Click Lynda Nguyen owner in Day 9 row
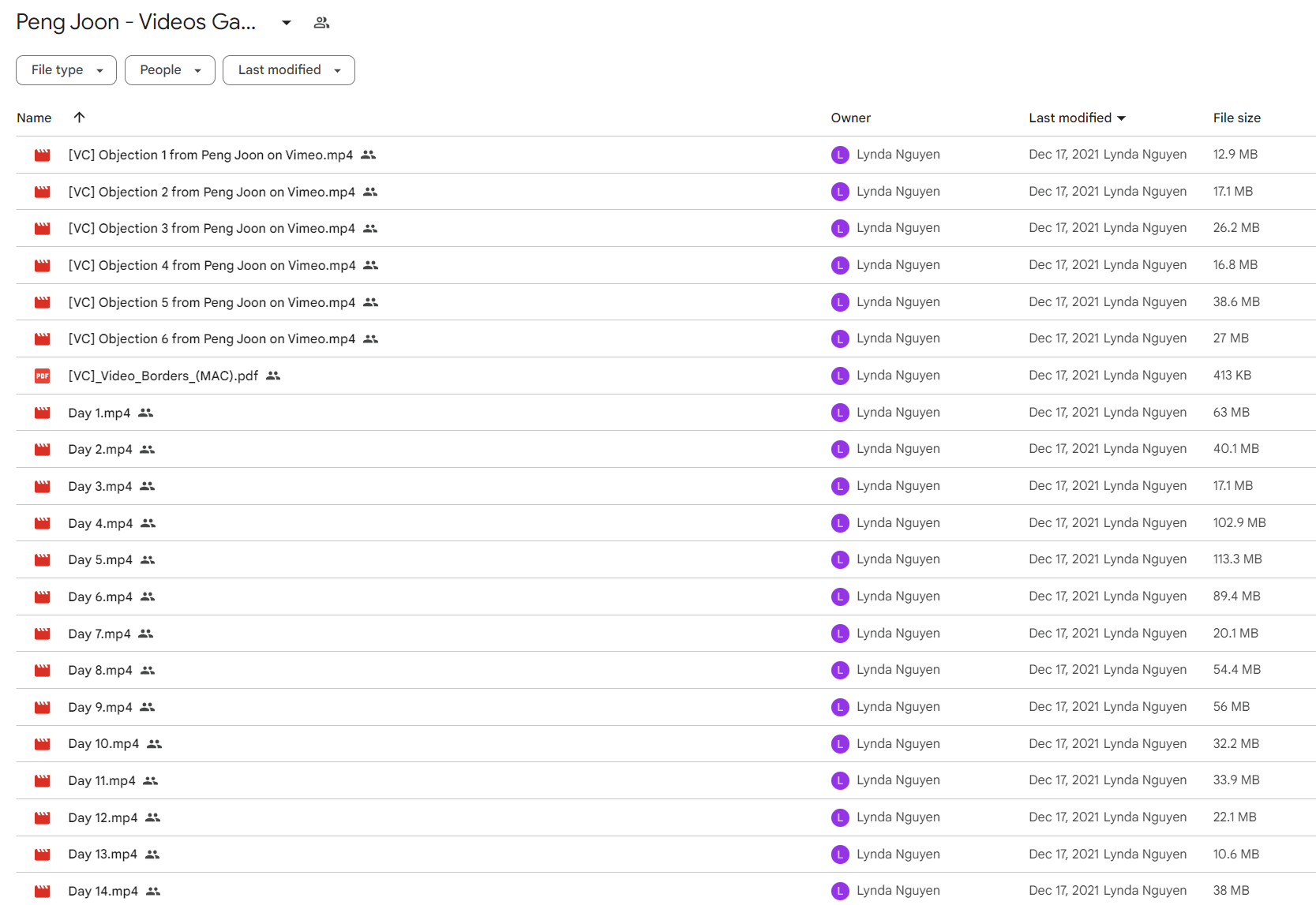Viewport: 1316px width, 905px height. pos(898,707)
